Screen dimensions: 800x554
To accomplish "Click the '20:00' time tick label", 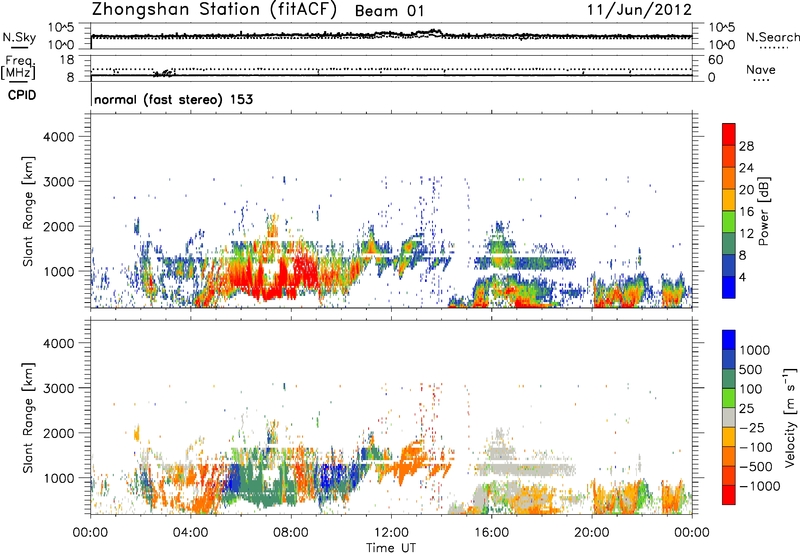I will 592,533.
